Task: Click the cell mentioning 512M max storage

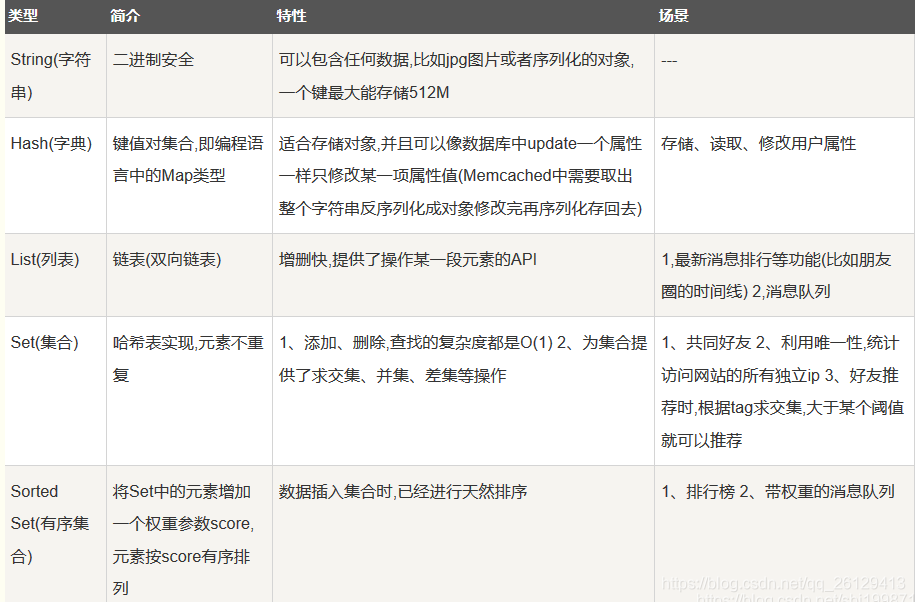Action: (x=463, y=76)
